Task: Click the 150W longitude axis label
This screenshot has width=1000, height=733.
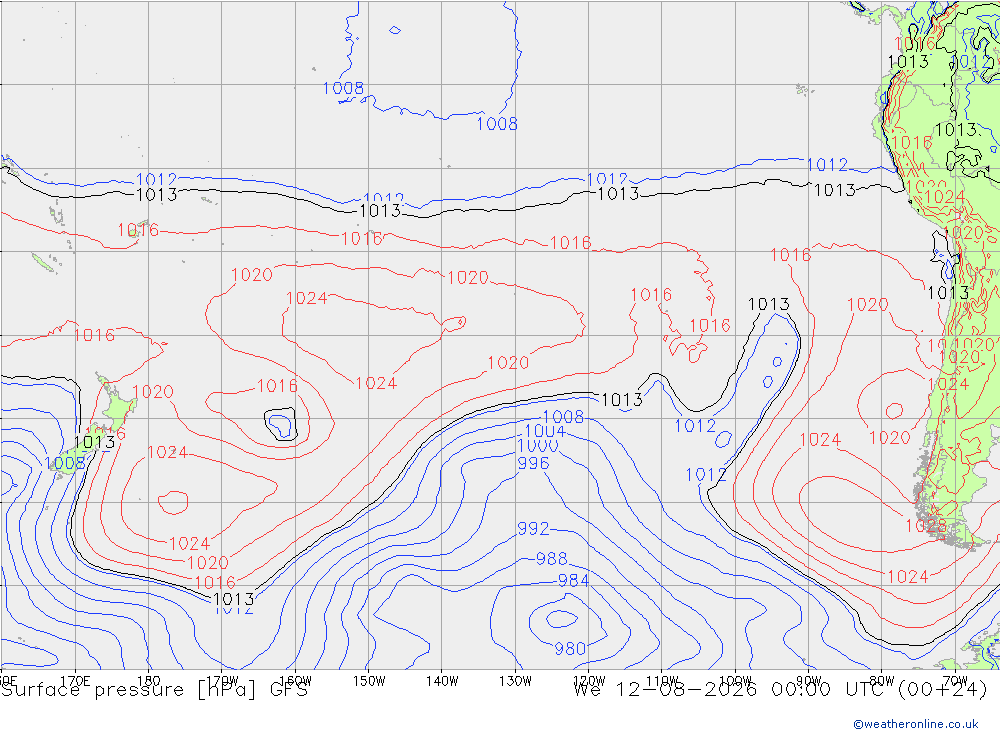Action: point(369,681)
